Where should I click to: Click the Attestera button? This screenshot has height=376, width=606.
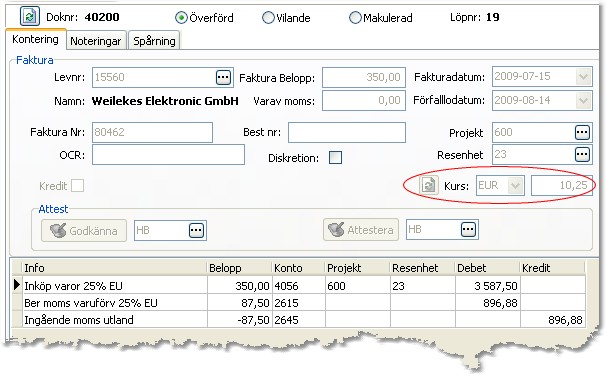[x=361, y=230]
